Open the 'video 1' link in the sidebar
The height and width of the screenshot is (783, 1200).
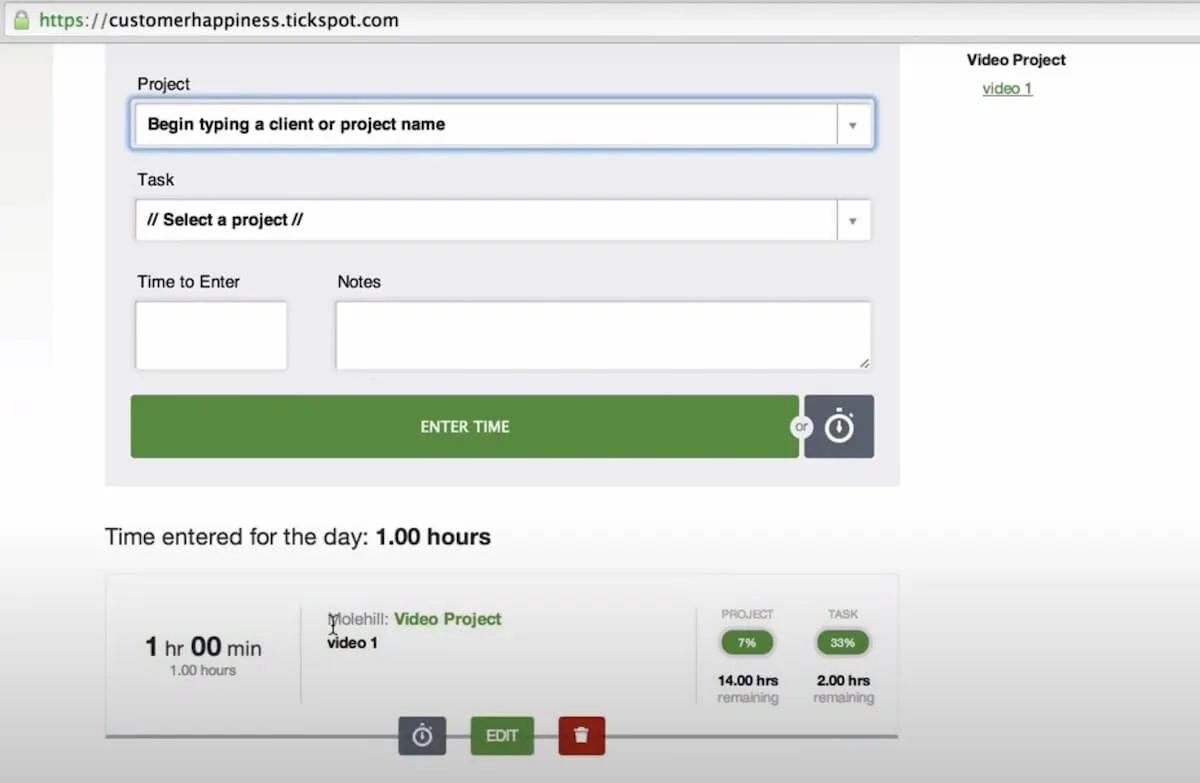click(1007, 89)
